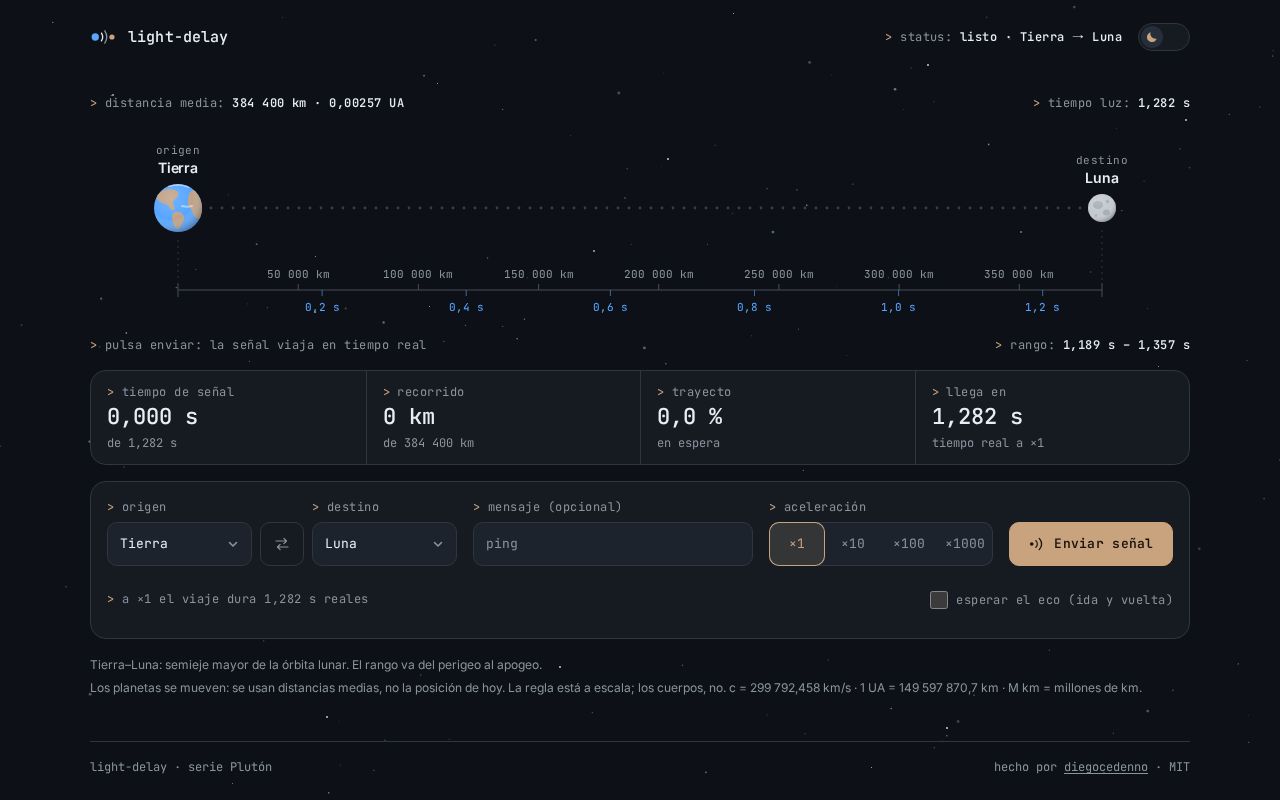Image resolution: width=1280 pixels, height=800 pixels.
Task: Swap origin and destination
Action: point(282,544)
